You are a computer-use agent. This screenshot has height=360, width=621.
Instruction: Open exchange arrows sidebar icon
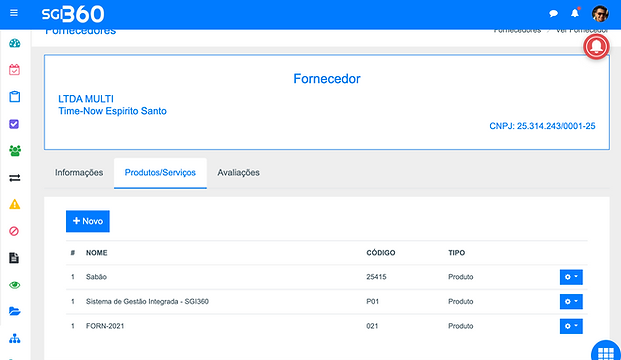tap(15, 178)
